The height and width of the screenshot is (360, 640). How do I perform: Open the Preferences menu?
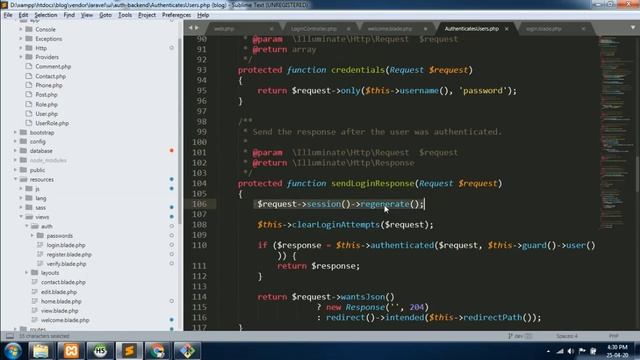(176, 15)
